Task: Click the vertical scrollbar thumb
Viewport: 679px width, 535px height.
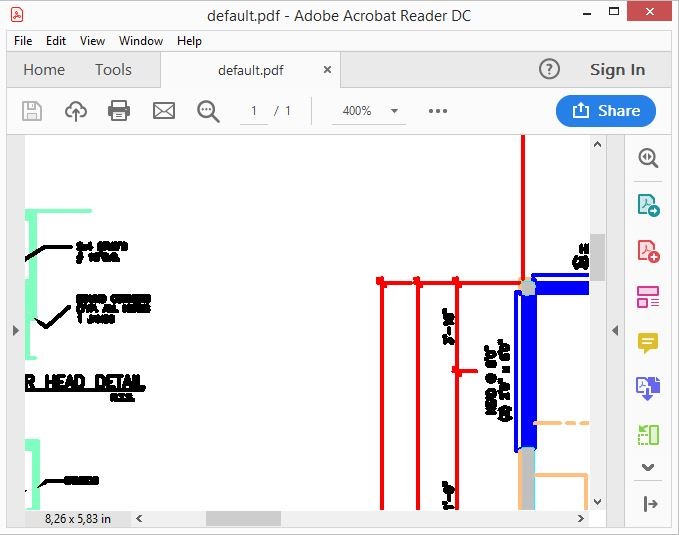Action: pos(598,257)
